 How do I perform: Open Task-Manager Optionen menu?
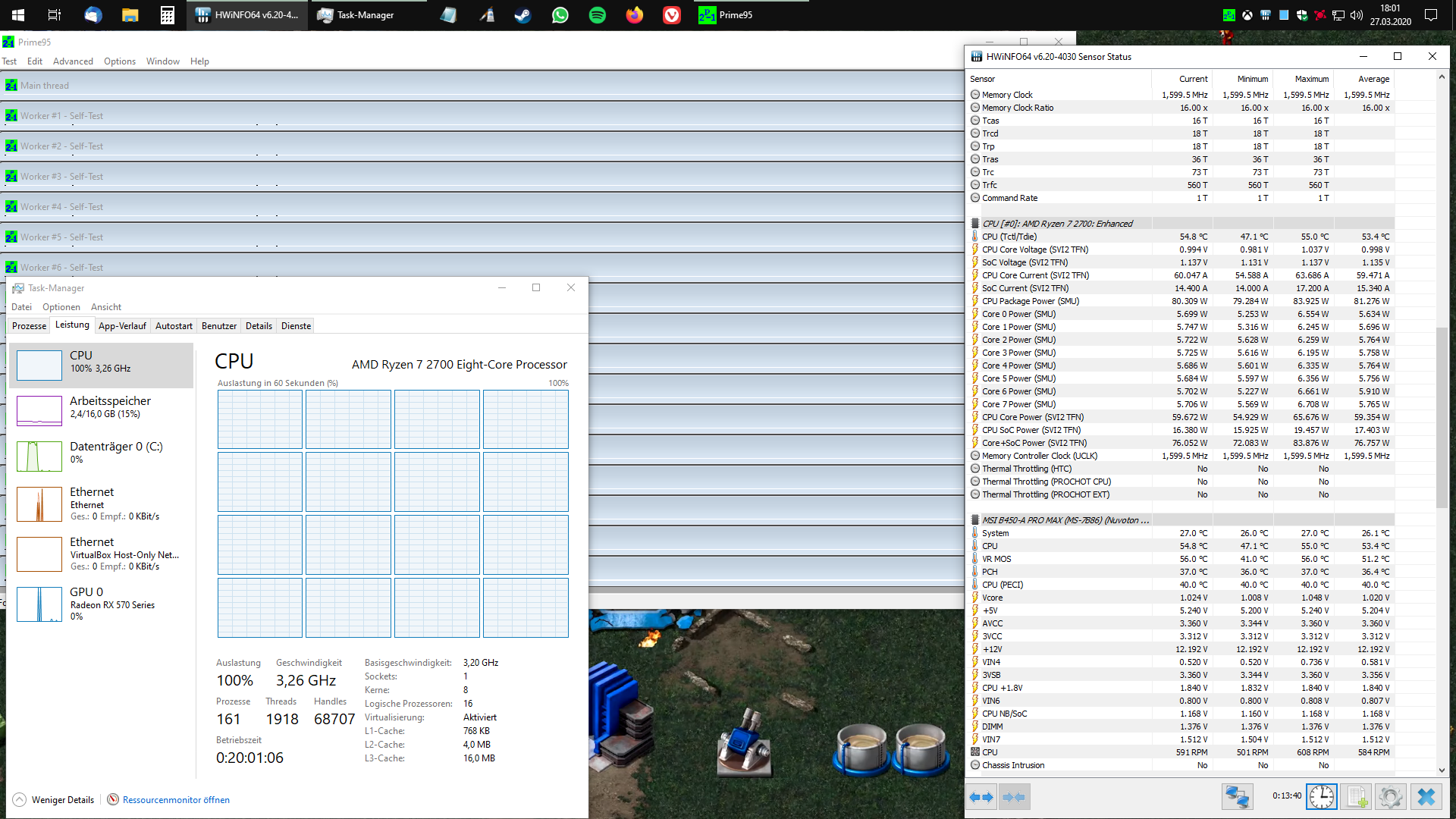coord(61,307)
